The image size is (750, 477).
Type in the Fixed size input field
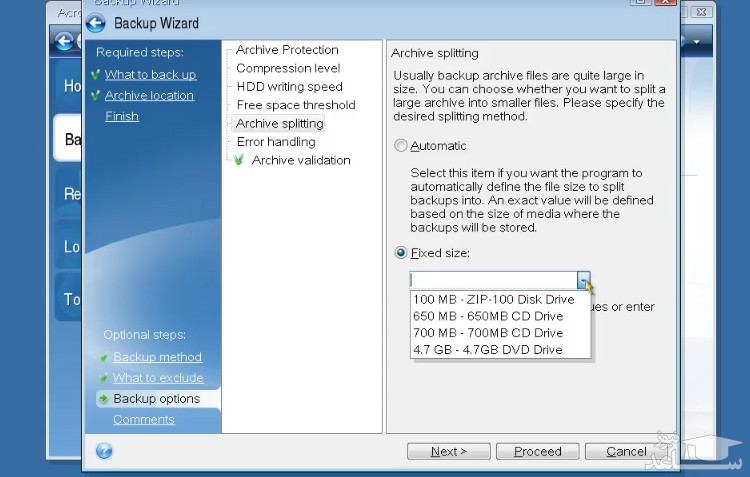point(492,281)
